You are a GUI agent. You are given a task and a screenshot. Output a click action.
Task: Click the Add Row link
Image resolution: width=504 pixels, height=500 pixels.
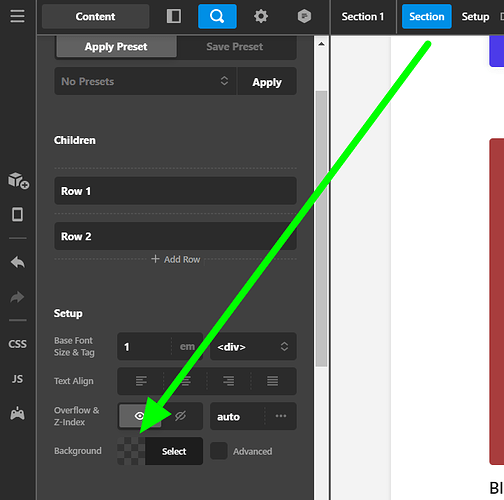coord(176,259)
